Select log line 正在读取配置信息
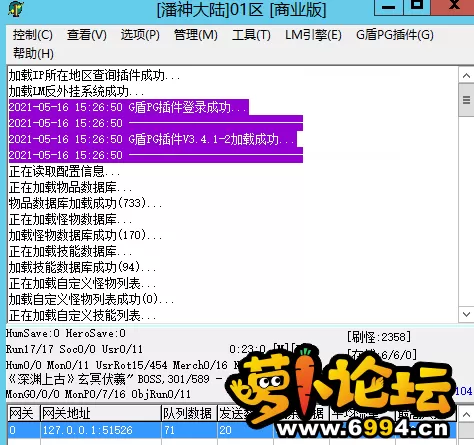Viewport: 474px width, 445px height. click(64, 171)
